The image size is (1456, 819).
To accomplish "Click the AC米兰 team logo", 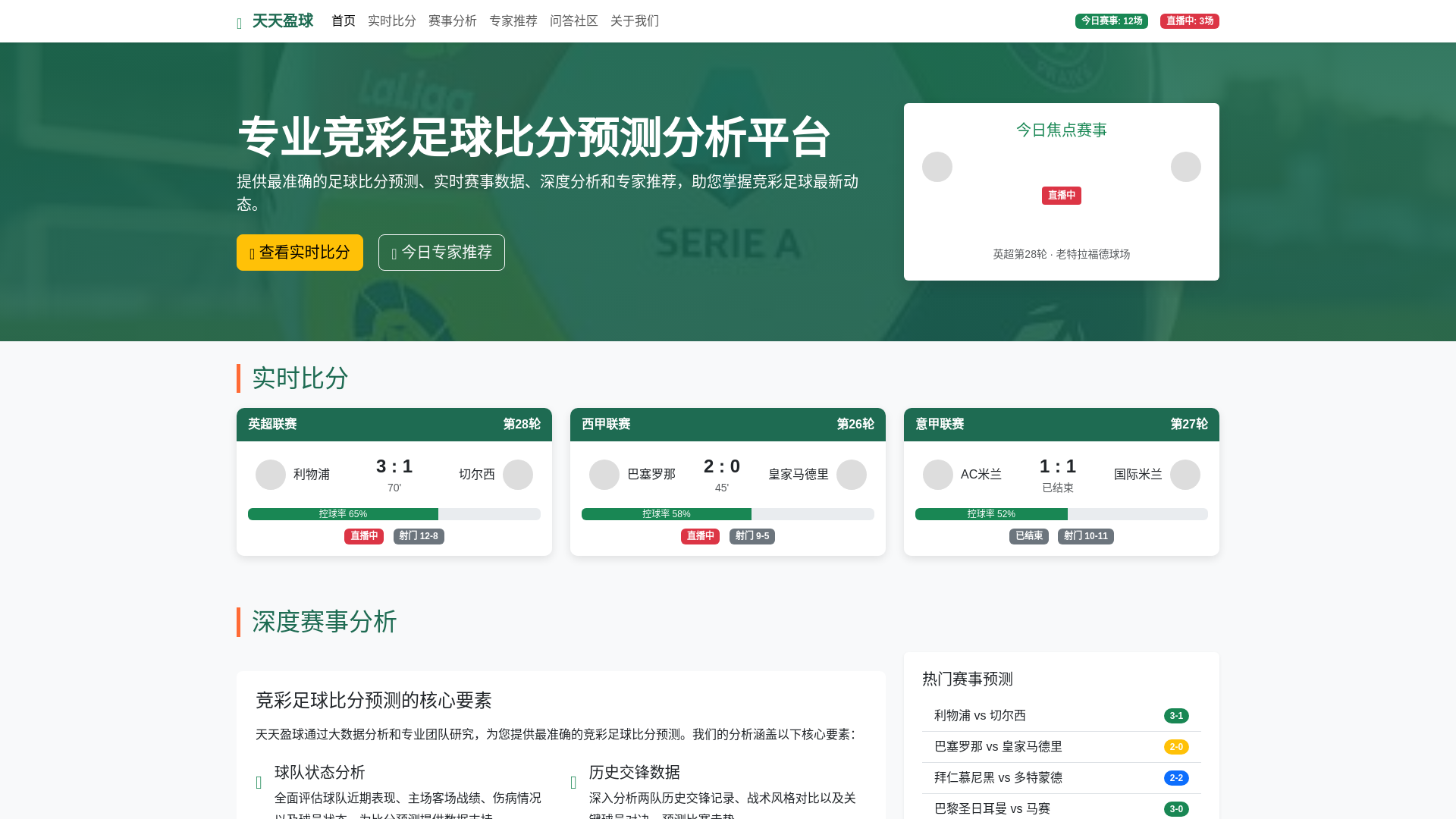I will pos(938,475).
